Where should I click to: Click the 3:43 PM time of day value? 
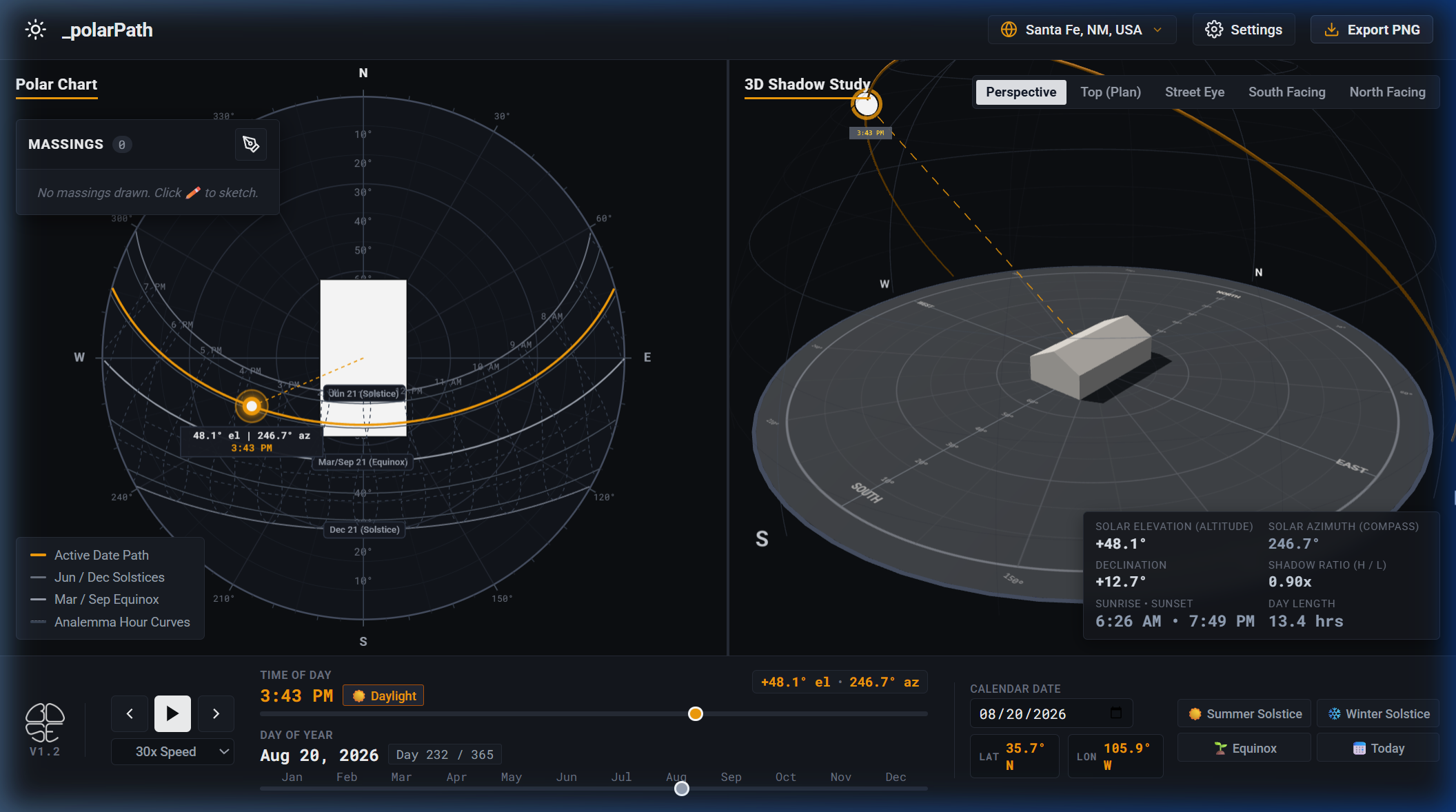pyautogui.click(x=296, y=696)
